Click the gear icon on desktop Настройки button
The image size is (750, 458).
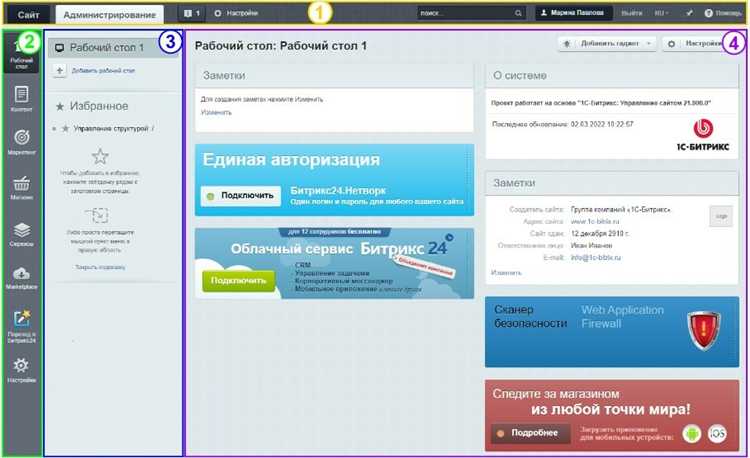click(x=671, y=44)
